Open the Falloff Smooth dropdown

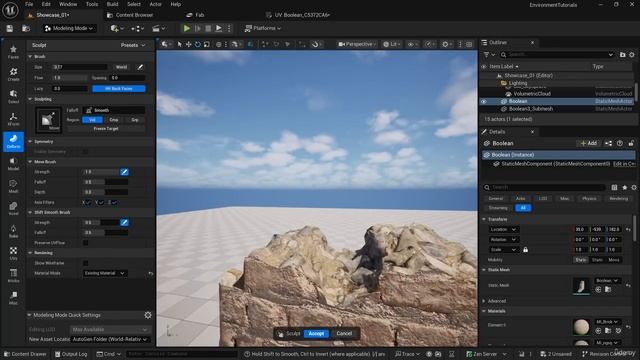click(x=114, y=110)
